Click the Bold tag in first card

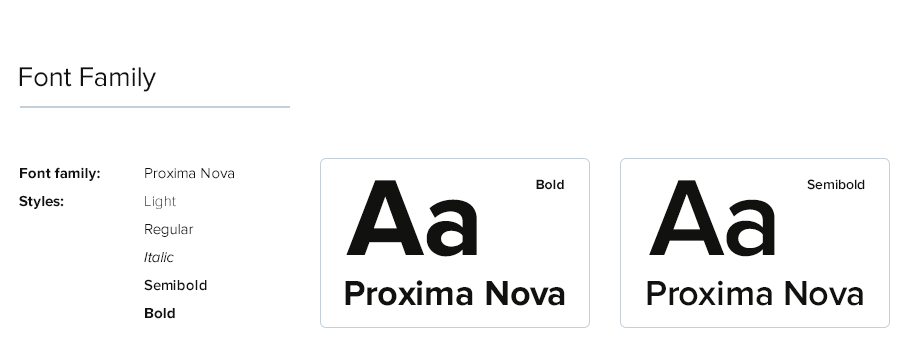(x=550, y=185)
